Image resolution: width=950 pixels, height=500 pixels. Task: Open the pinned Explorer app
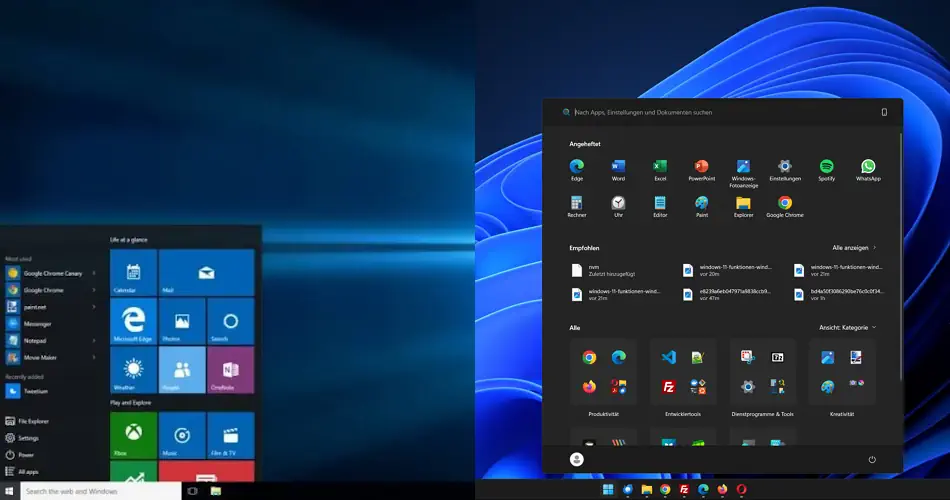[743, 206]
